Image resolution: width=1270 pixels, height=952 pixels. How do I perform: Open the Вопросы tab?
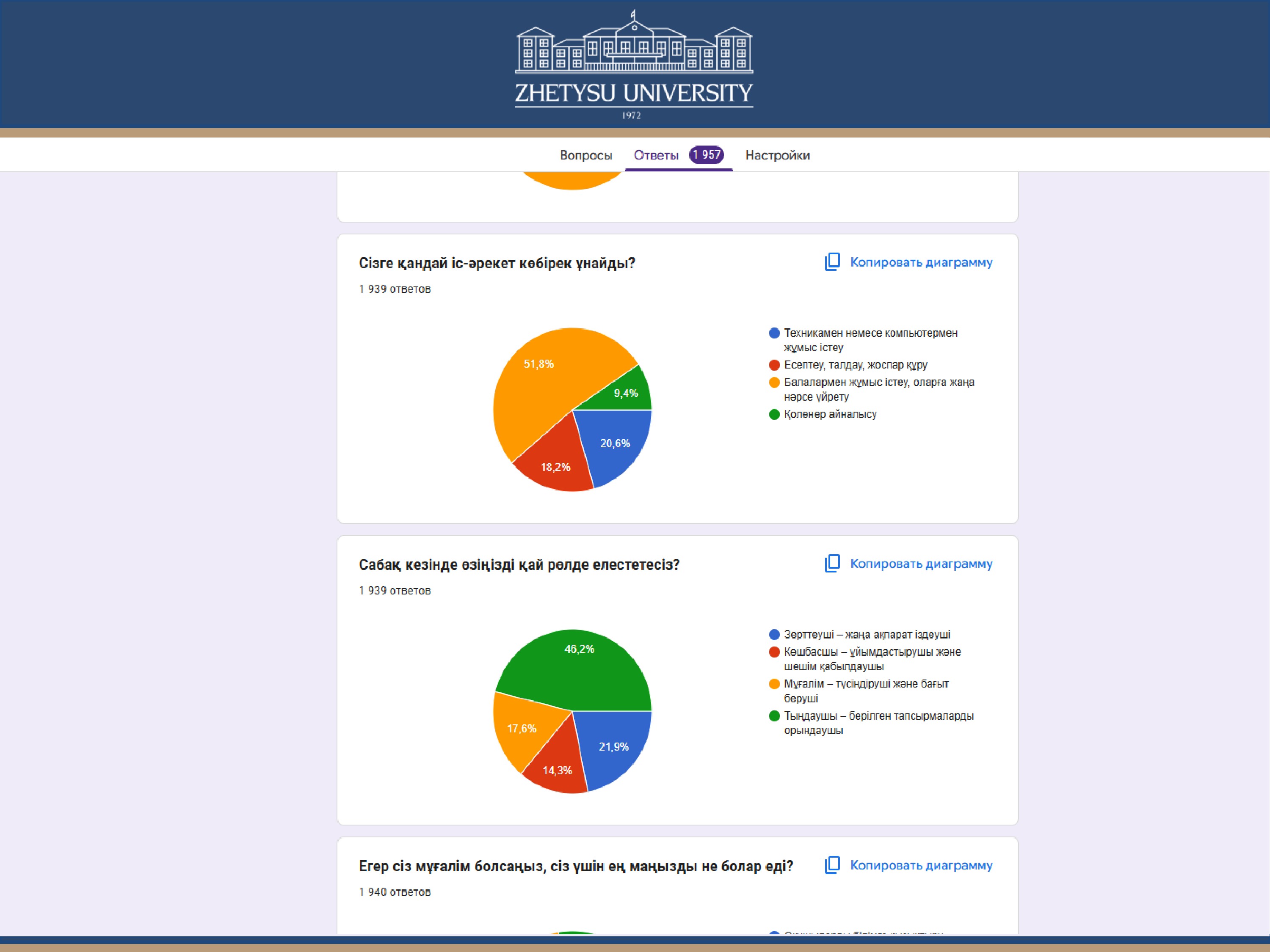585,155
